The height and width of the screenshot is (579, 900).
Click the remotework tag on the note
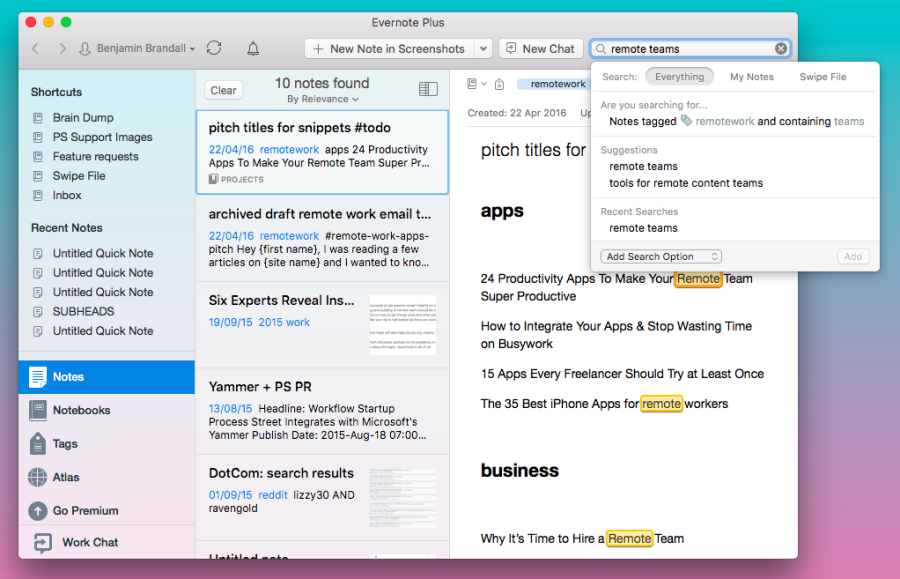557,84
